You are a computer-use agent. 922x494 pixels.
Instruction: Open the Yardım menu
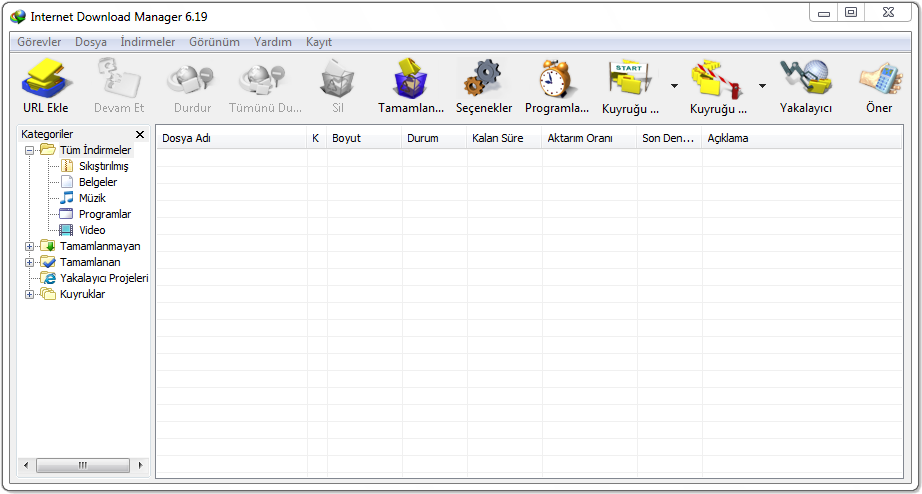pos(273,42)
